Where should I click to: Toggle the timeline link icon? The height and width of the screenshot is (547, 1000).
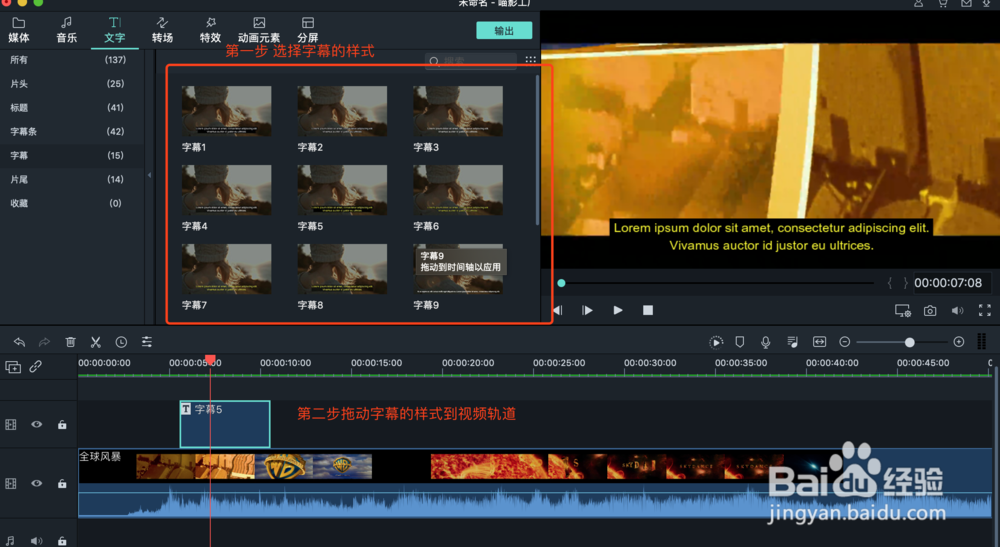(36, 367)
